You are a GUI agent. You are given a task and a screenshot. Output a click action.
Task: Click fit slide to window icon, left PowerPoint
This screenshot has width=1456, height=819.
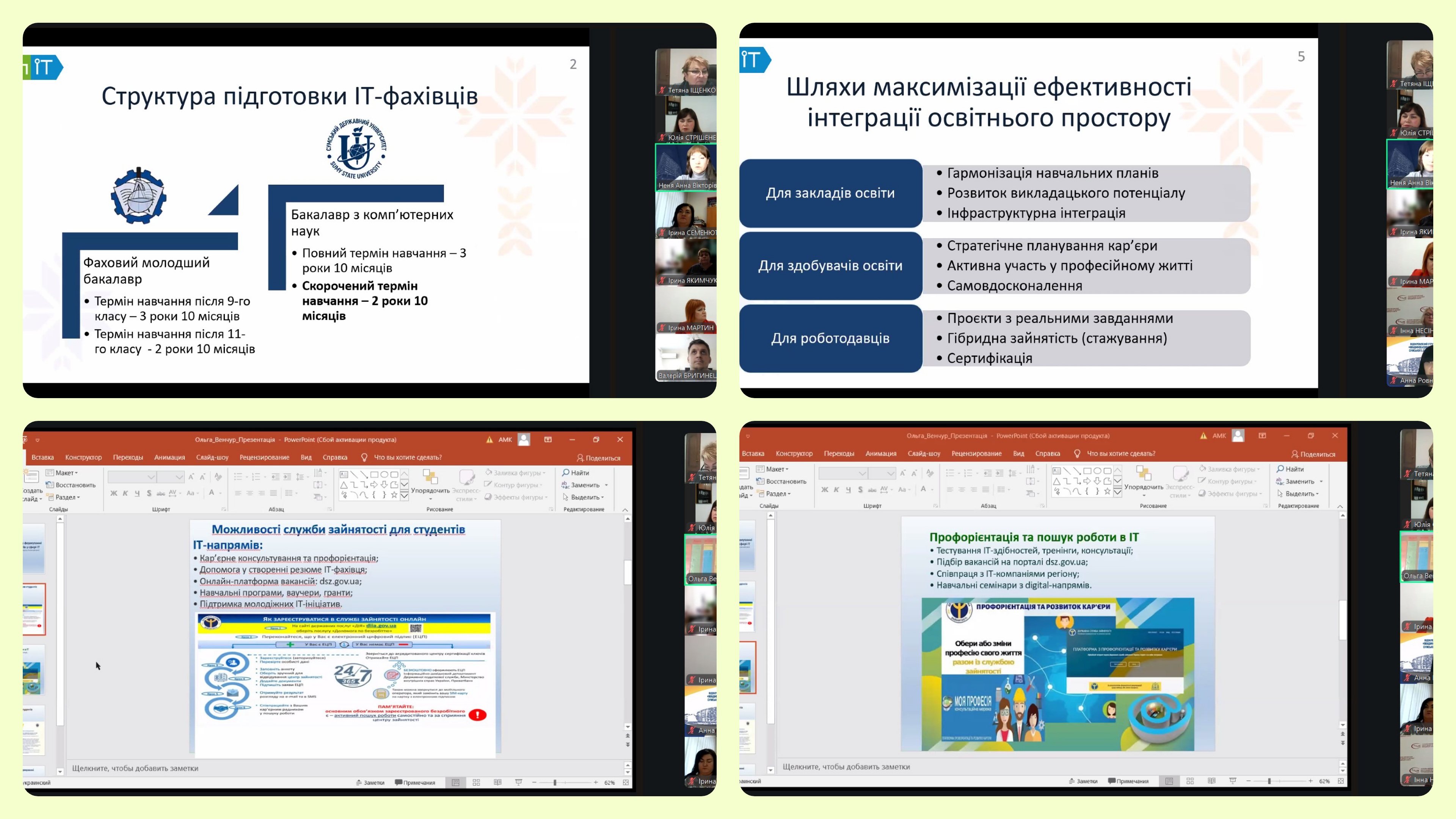tap(626, 782)
